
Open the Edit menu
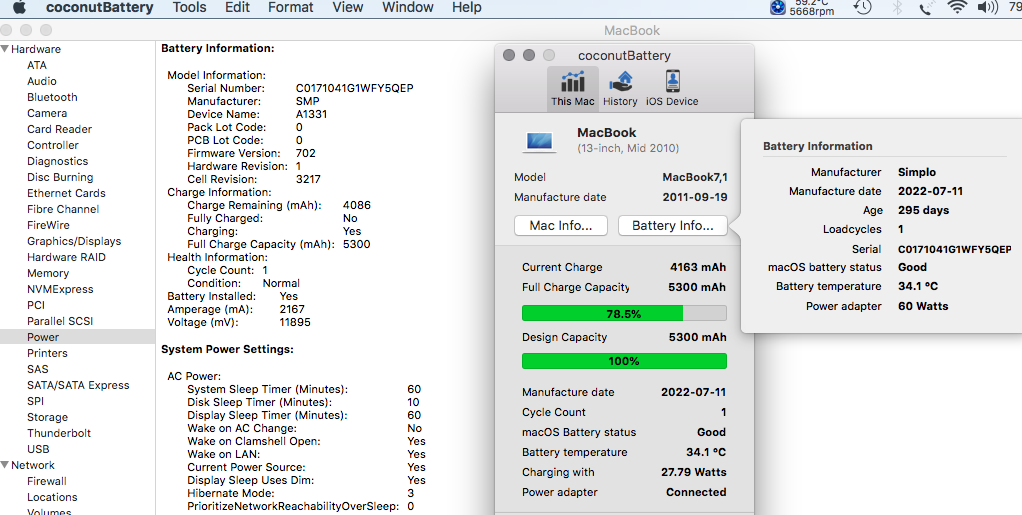click(x=237, y=7)
